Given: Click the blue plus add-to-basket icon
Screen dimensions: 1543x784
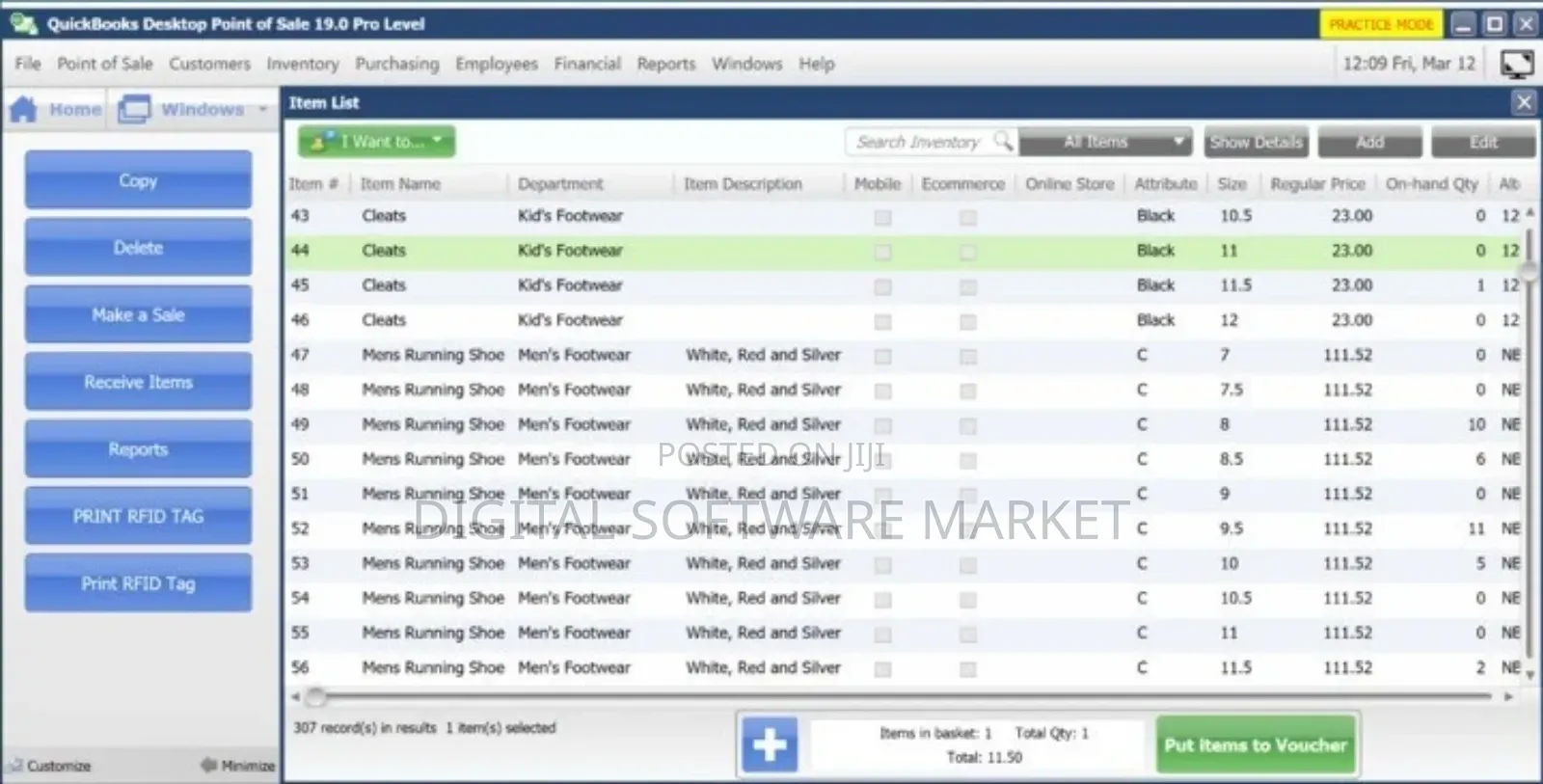Looking at the screenshot, I should click(770, 744).
